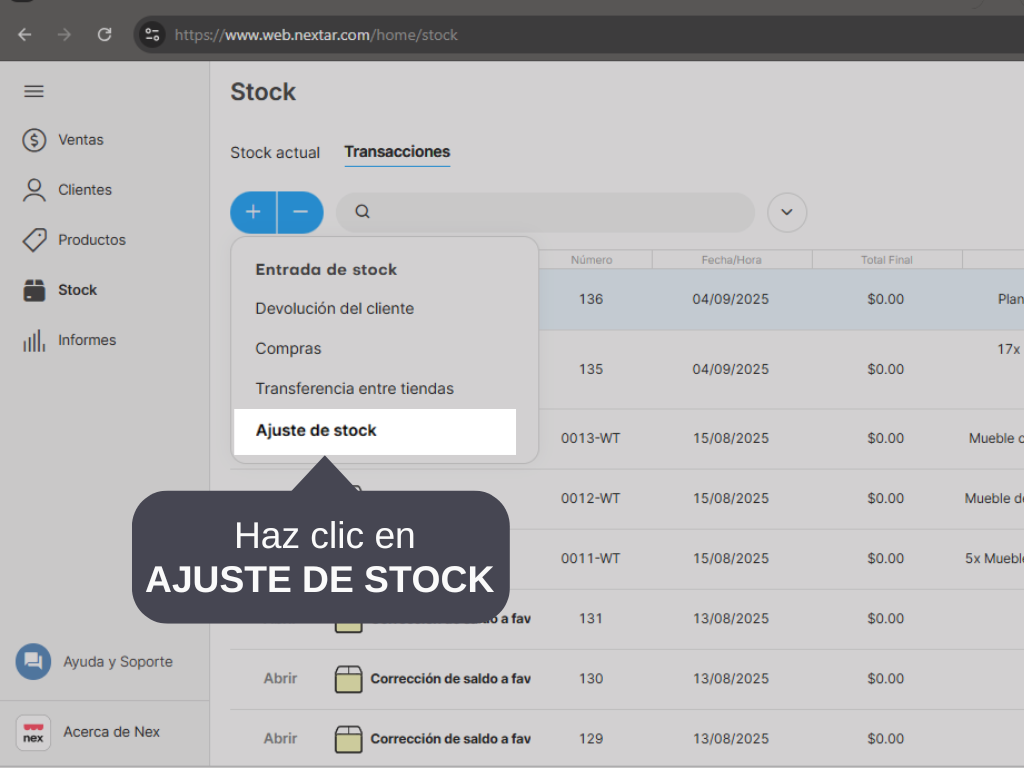
Task: Open the site information icon in address bar
Action: 152,35
